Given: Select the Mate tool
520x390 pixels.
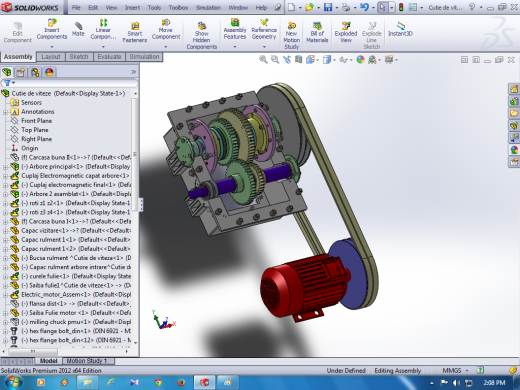Looking at the screenshot, I should pos(78,29).
